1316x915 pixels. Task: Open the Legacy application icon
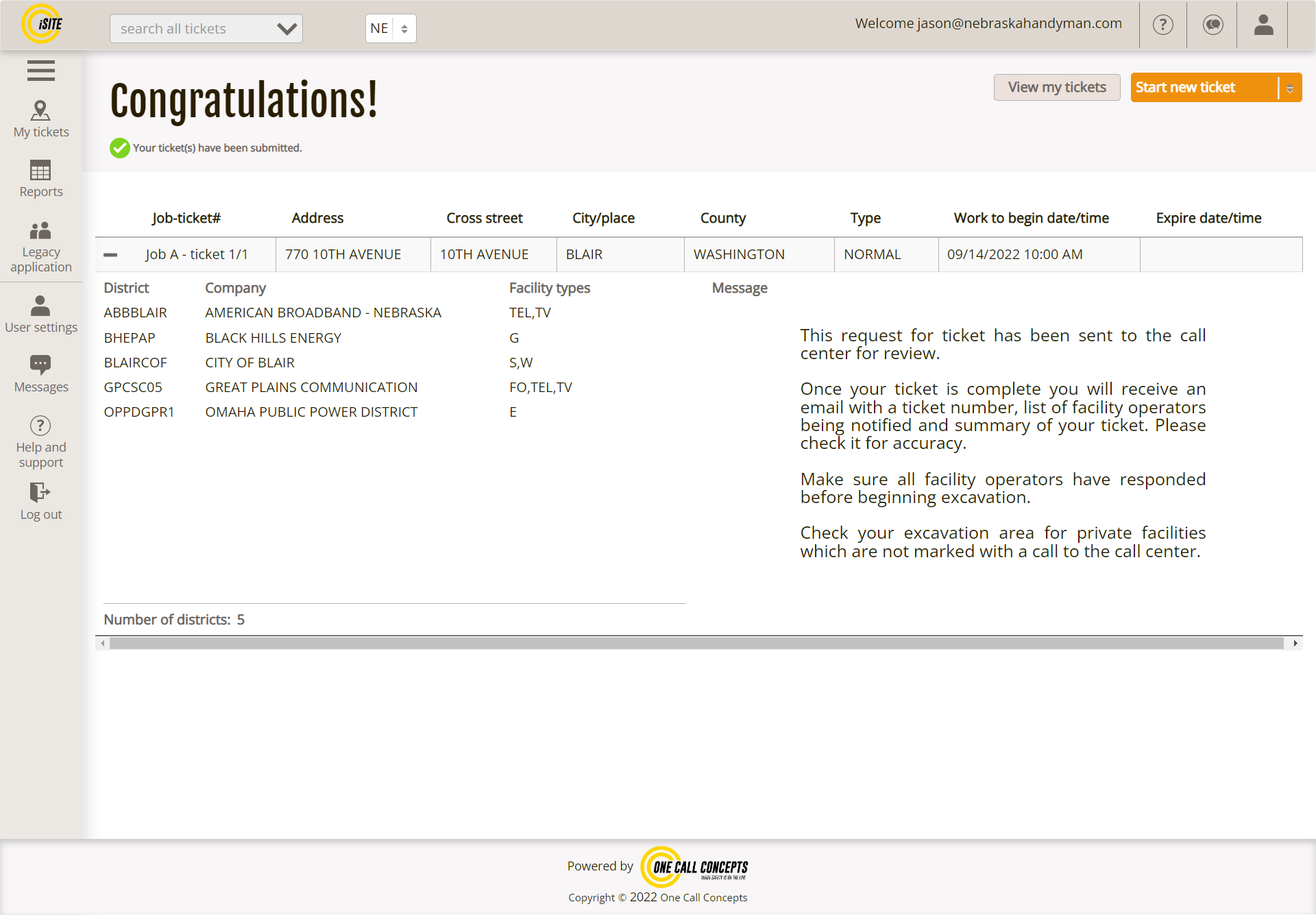click(x=40, y=230)
